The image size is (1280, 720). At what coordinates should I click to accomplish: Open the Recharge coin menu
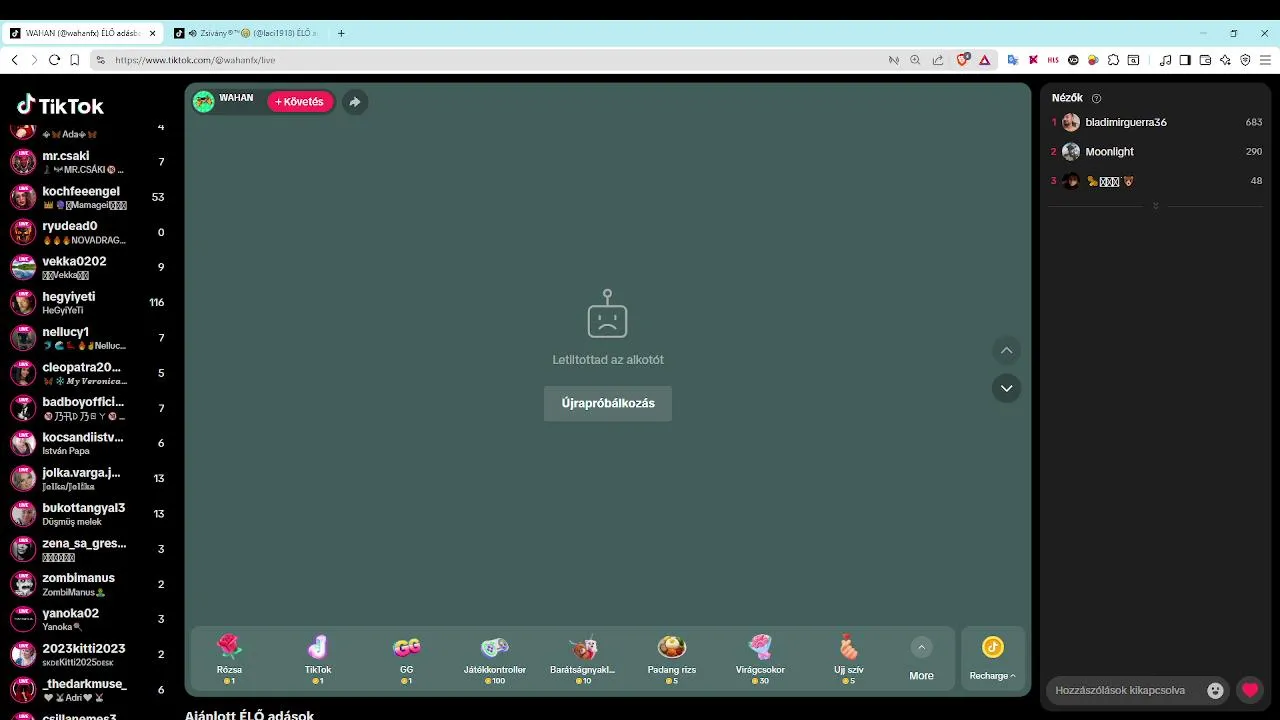pos(992,659)
